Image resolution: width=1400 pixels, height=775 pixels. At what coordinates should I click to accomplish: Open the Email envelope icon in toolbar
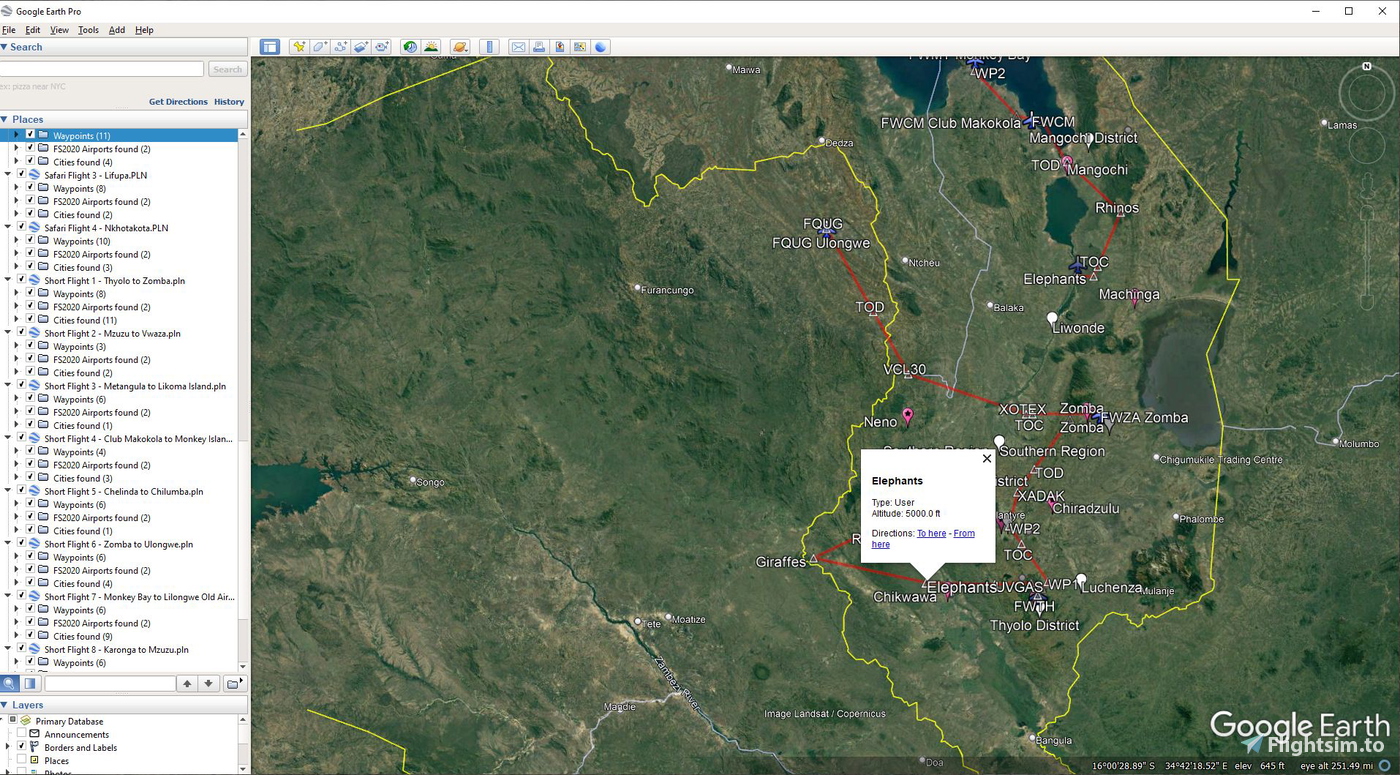[518, 47]
